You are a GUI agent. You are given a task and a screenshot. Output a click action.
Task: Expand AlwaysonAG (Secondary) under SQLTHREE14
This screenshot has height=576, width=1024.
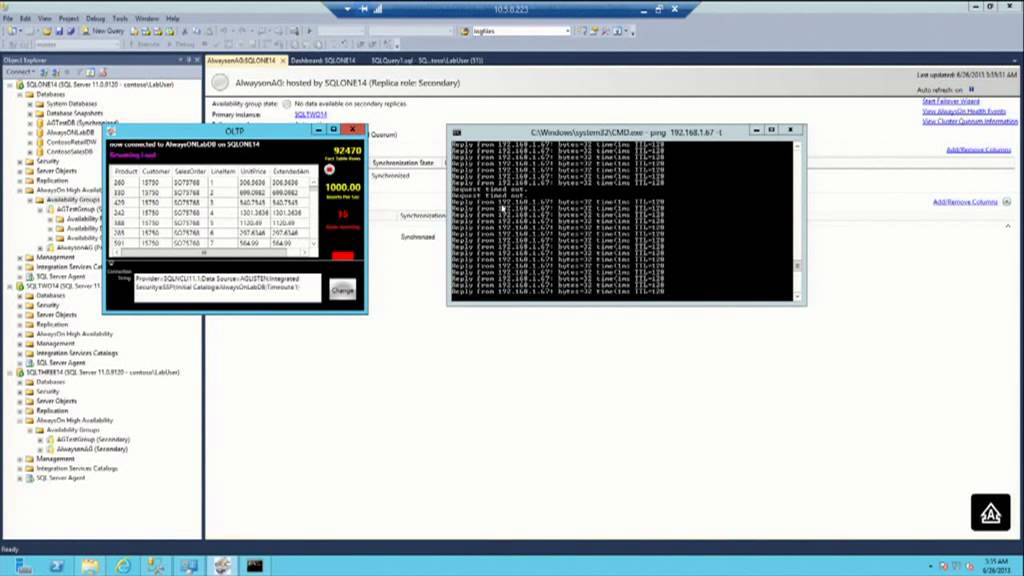(x=40, y=449)
